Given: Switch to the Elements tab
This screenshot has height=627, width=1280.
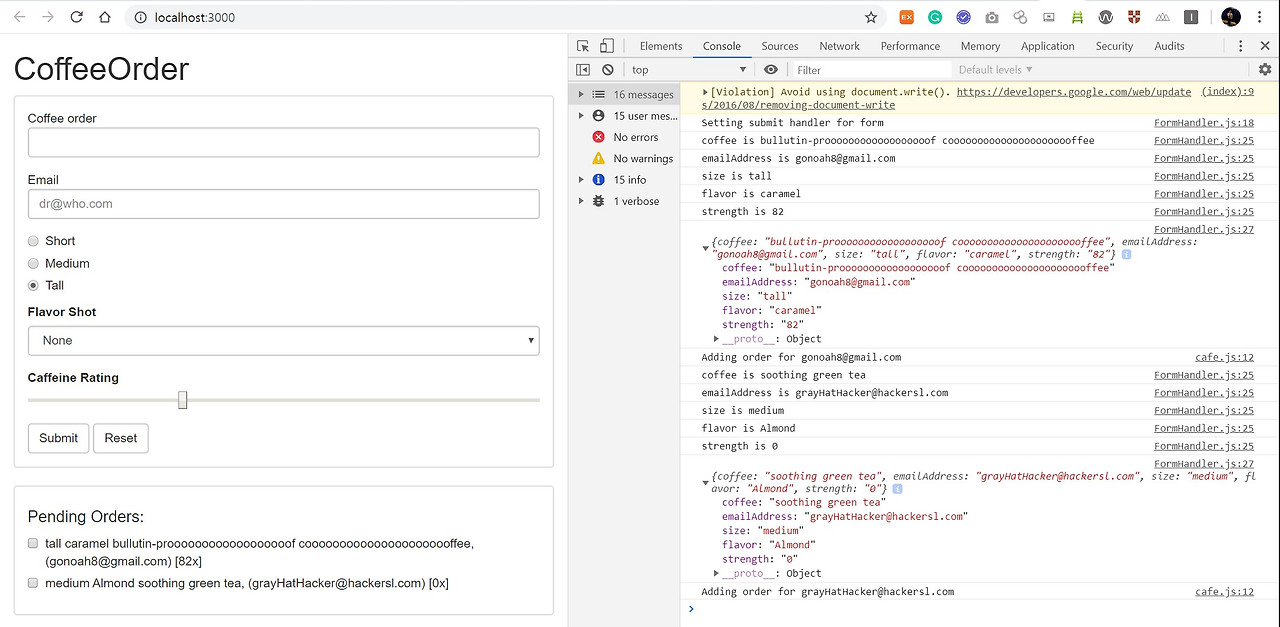Looking at the screenshot, I should 661,46.
